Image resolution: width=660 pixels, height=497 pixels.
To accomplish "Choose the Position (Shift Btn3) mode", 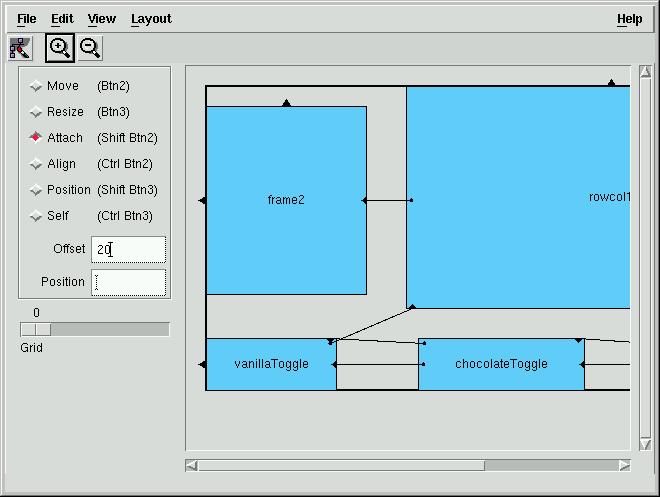I will click(93, 190).
